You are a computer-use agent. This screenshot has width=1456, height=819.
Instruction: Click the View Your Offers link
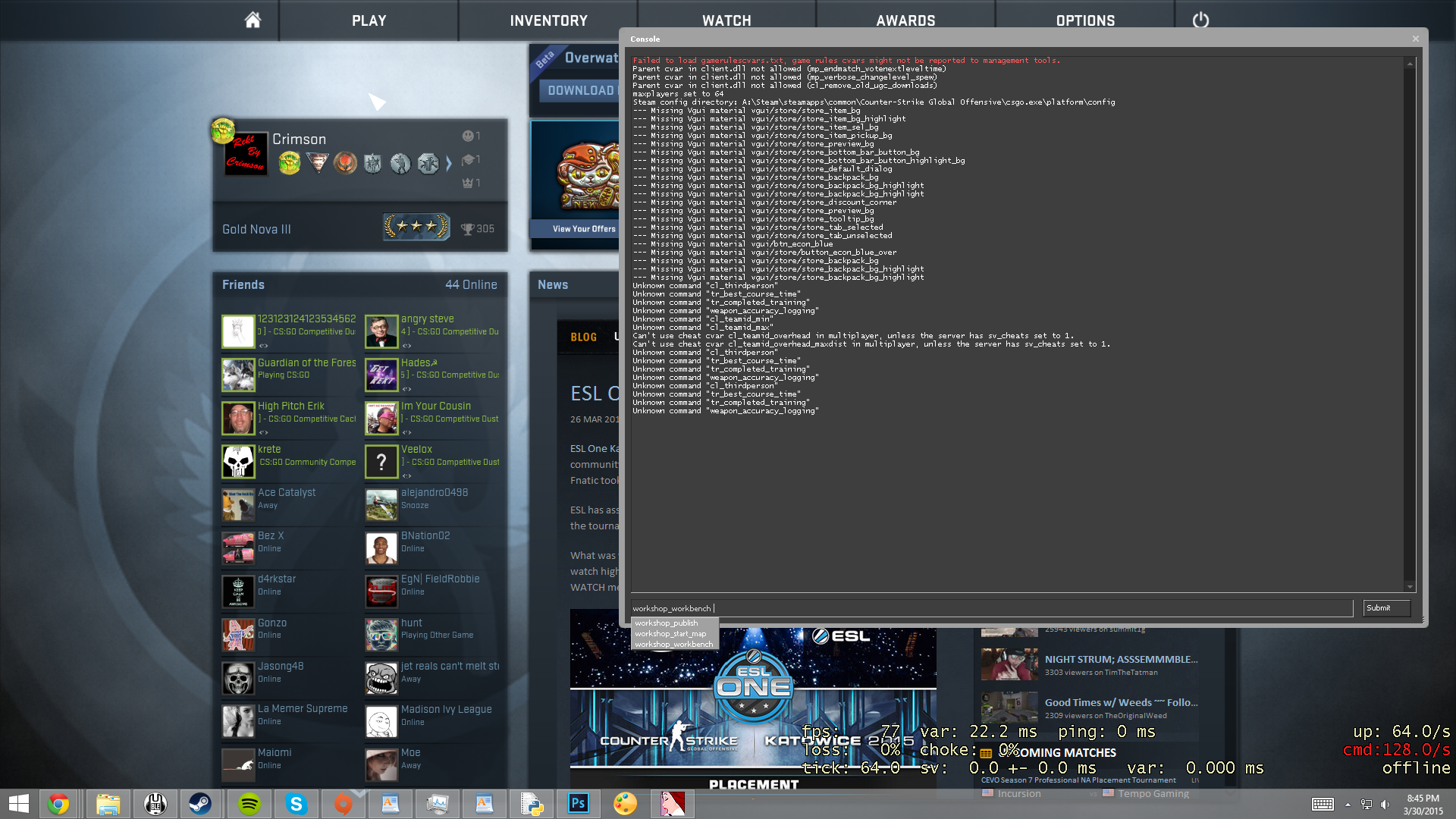(x=584, y=229)
